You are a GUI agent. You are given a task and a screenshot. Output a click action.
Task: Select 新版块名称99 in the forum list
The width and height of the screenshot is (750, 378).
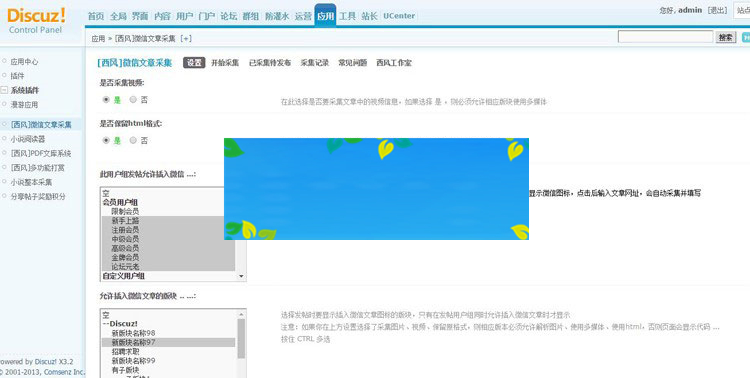[133, 361]
